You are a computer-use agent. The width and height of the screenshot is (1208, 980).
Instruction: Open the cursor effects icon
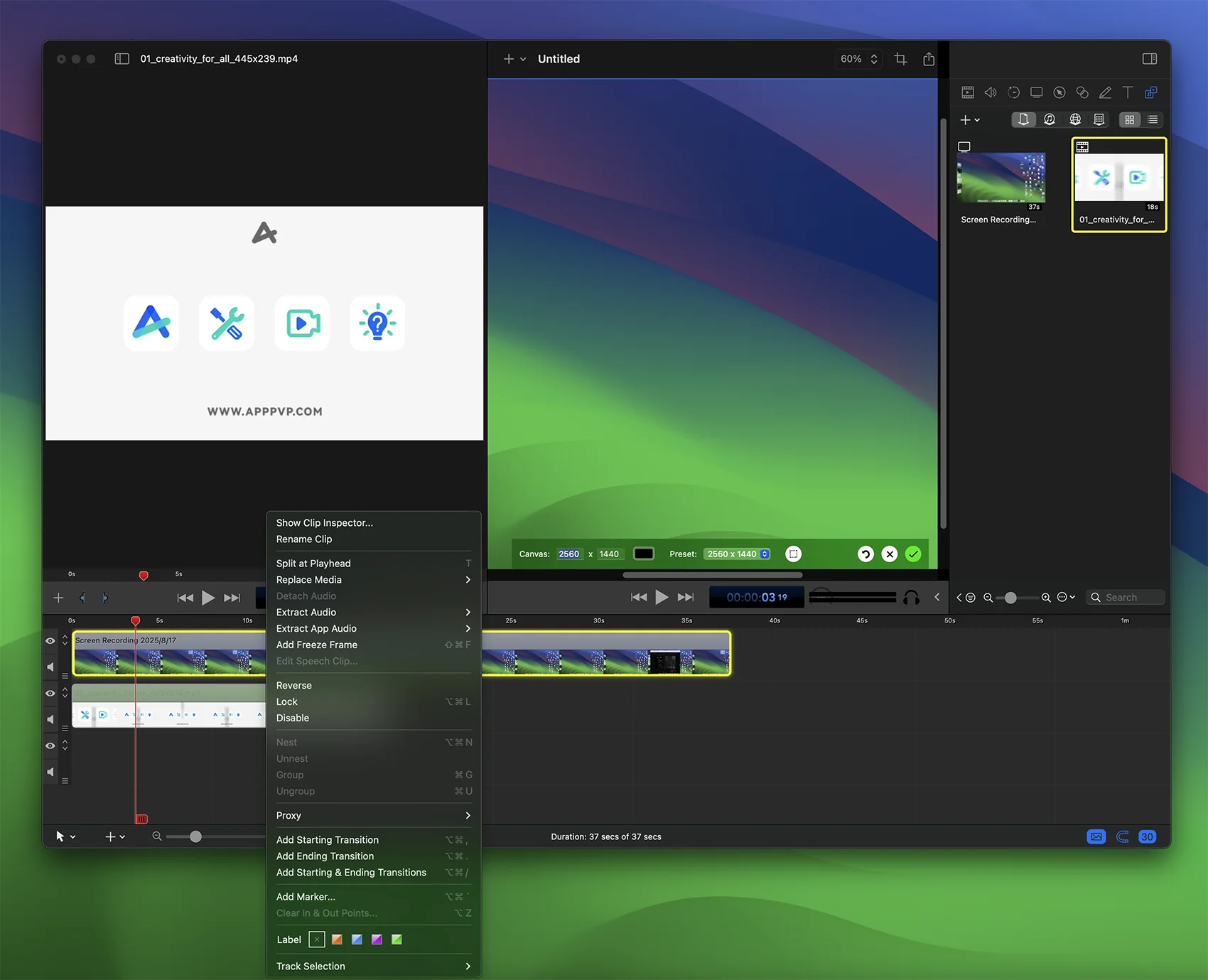pyautogui.click(x=1059, y=92)
